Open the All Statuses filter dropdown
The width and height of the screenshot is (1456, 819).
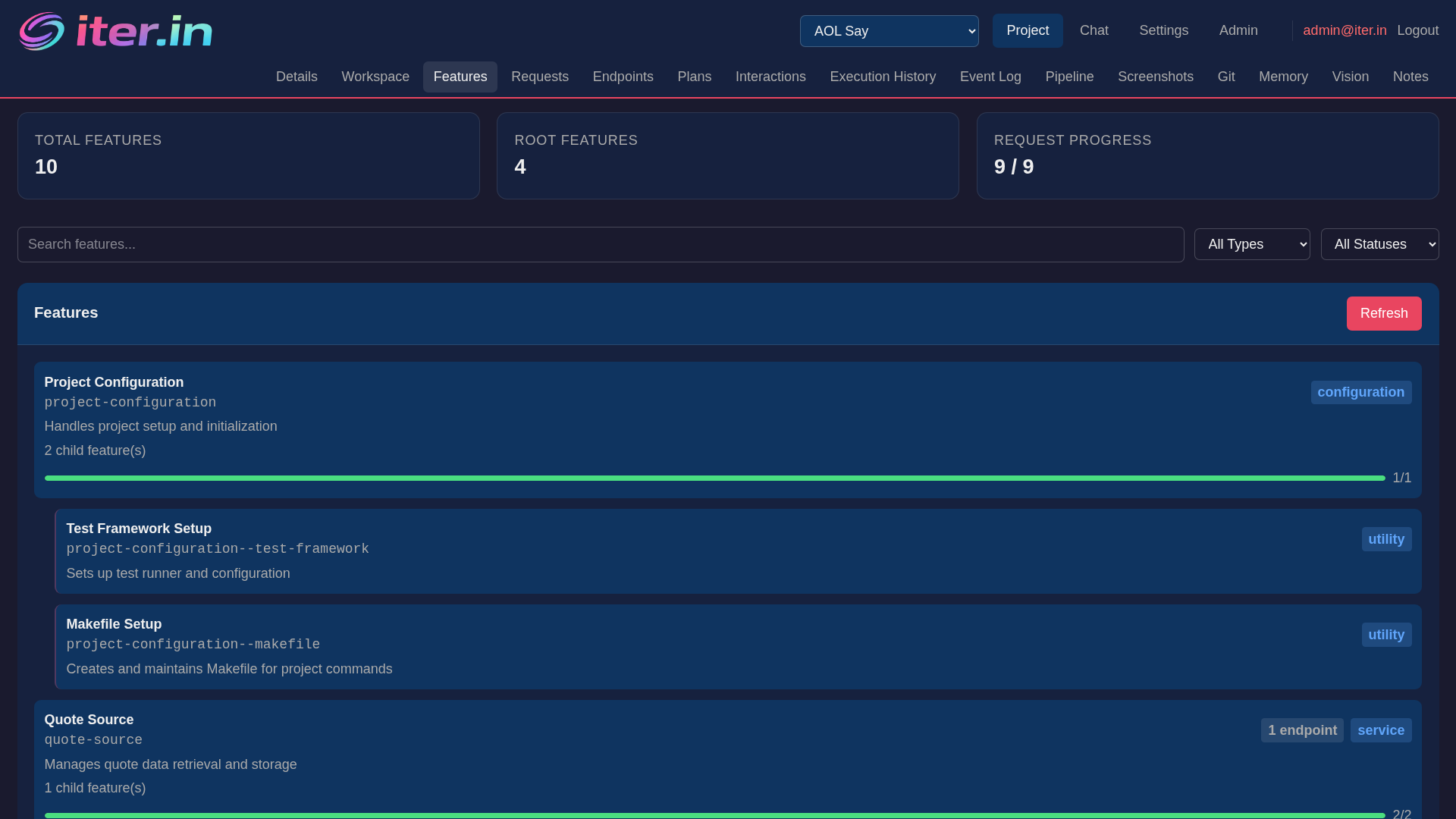1380,244
